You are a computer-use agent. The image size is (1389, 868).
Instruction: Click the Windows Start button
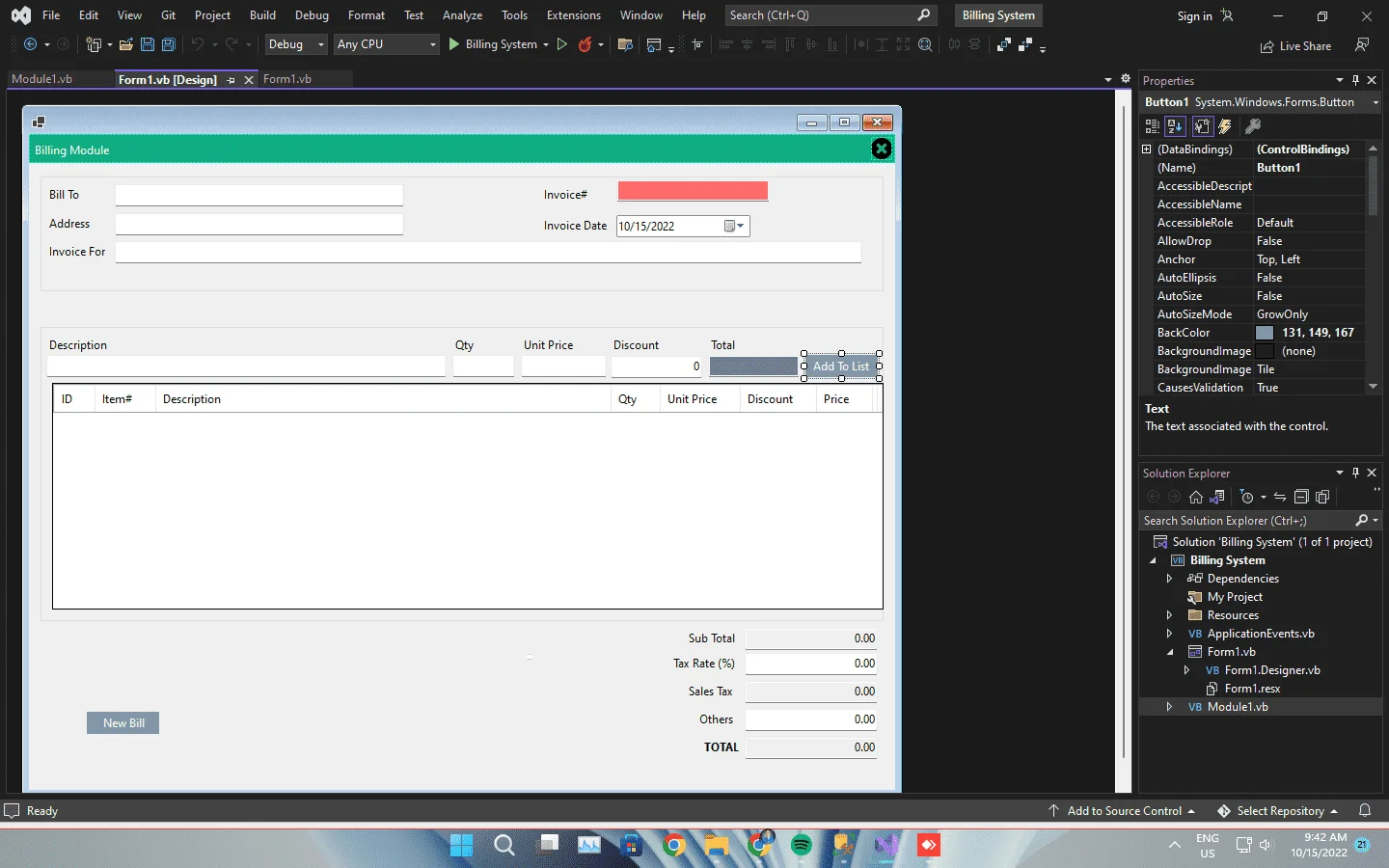point(462,846)
